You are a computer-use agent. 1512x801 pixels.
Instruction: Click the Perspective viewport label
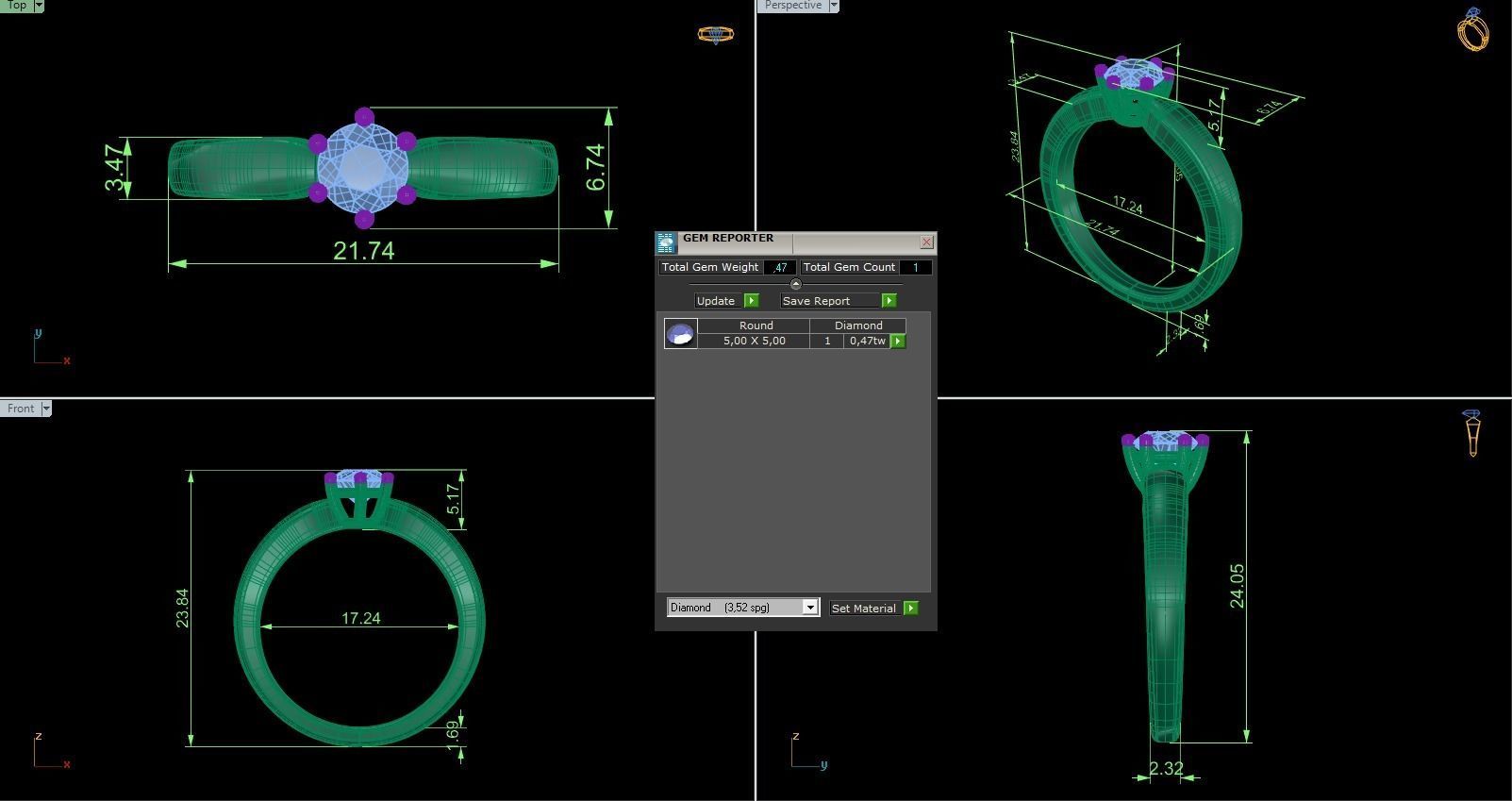click(x=792, y=5)
